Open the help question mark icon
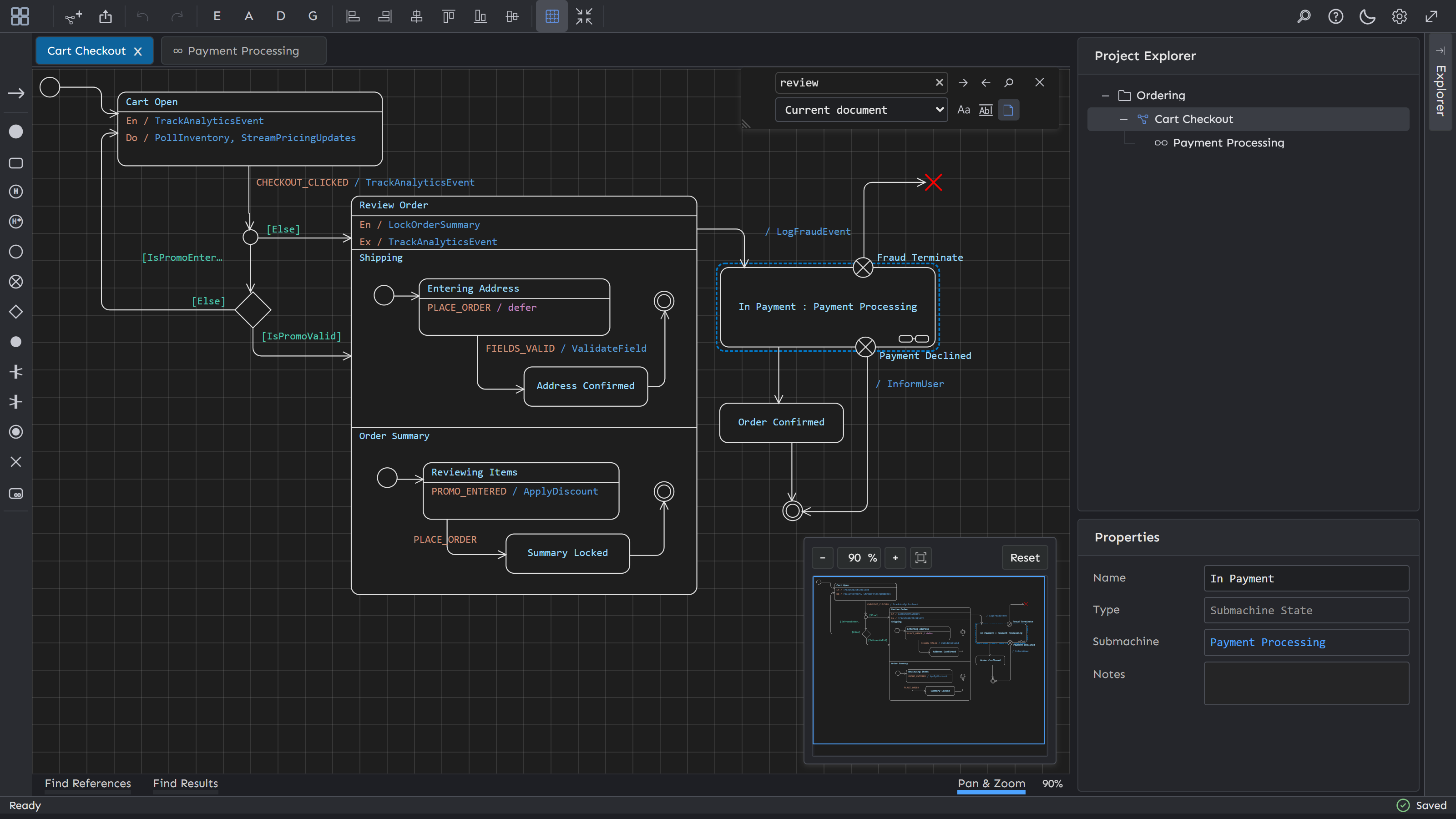The height and width of the screenshot is (819, 1456). (x=1335, y=16)
